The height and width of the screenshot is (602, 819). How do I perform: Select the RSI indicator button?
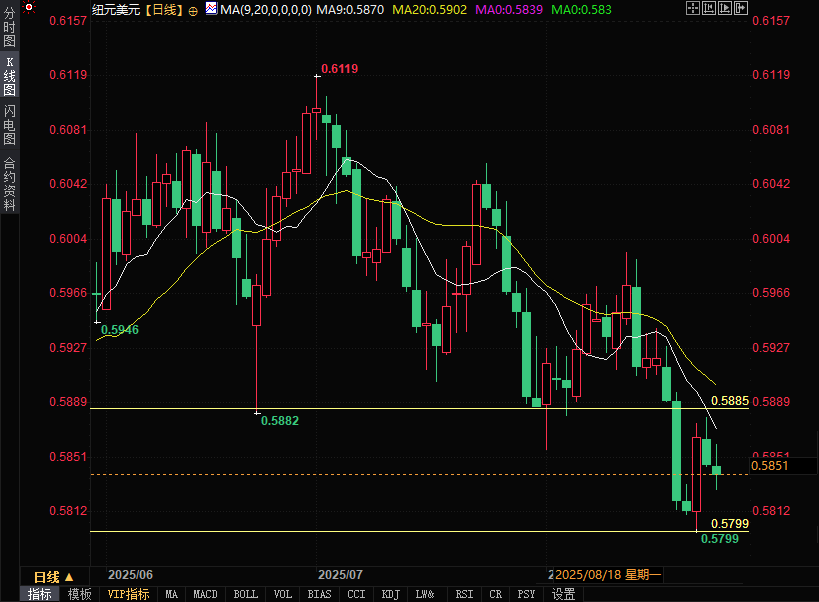(464, 594)
